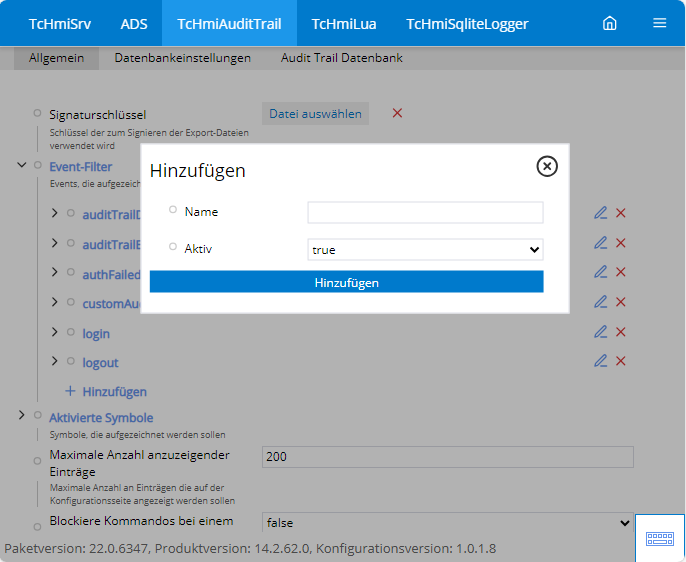Edit the logout event filter entry

(600, 361)
